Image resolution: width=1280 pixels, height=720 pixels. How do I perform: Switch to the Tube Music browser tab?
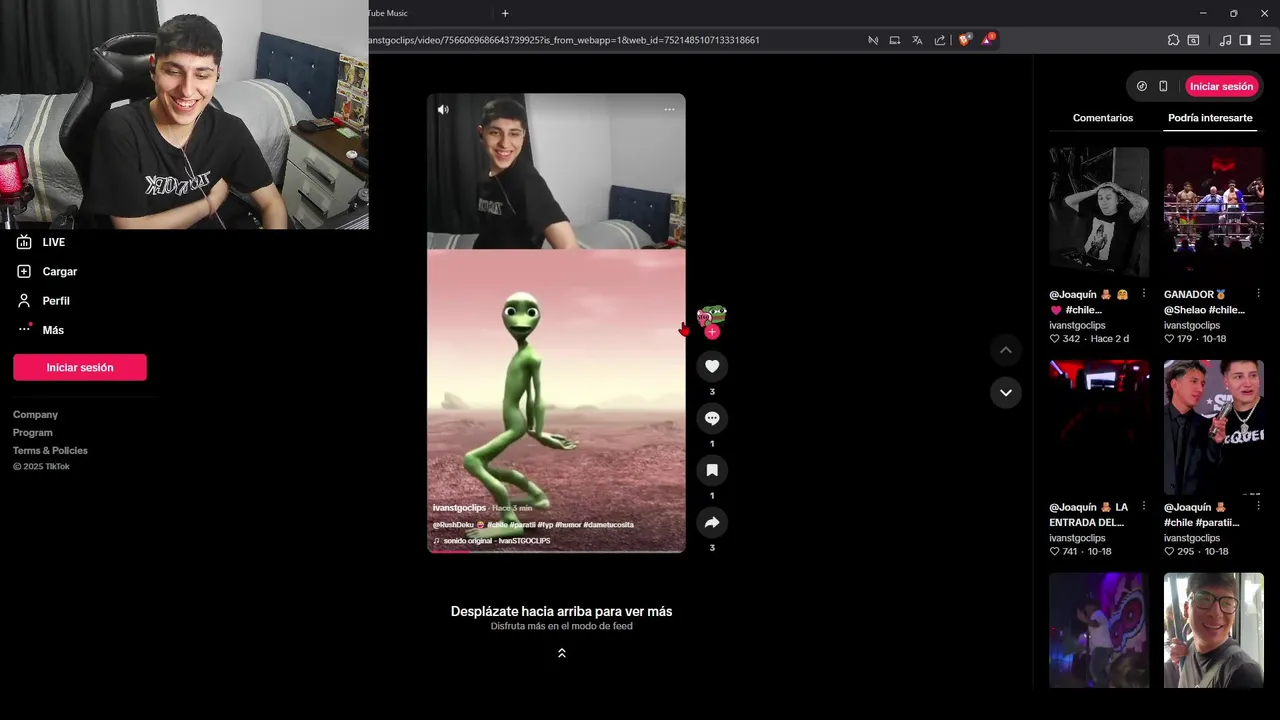(388, 13)
